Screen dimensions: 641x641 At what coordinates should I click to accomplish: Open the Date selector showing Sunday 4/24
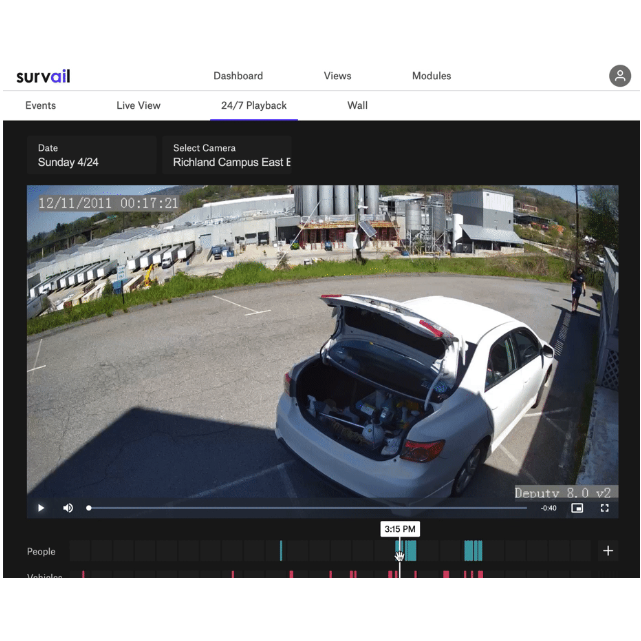point(91,155)
